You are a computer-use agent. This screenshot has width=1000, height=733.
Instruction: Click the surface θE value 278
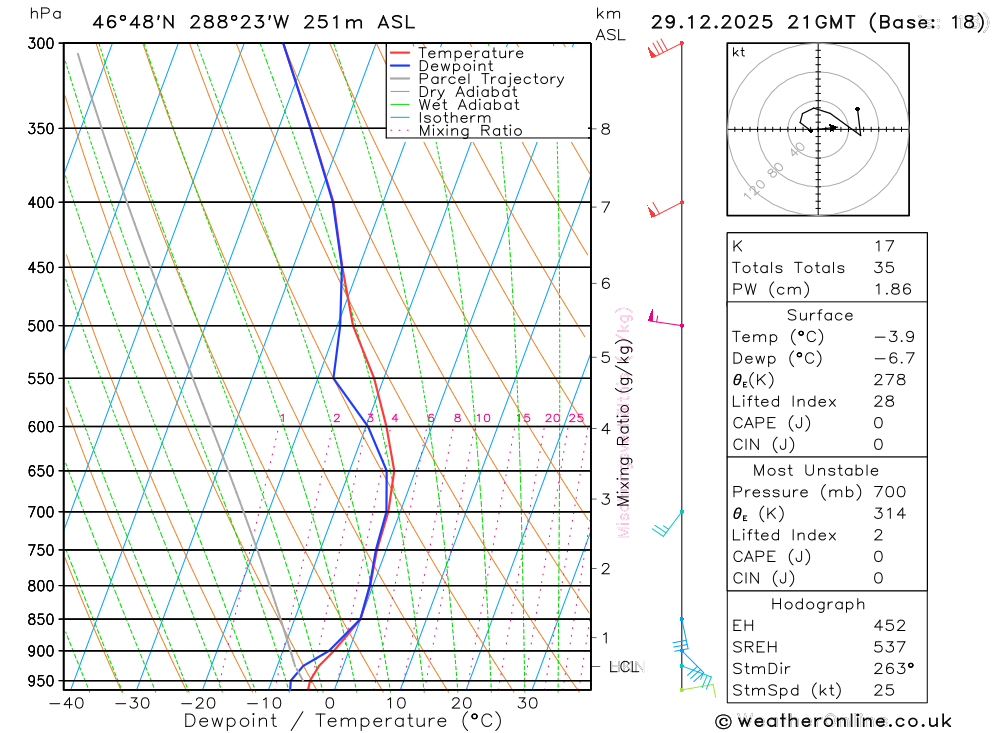point(890,380)
